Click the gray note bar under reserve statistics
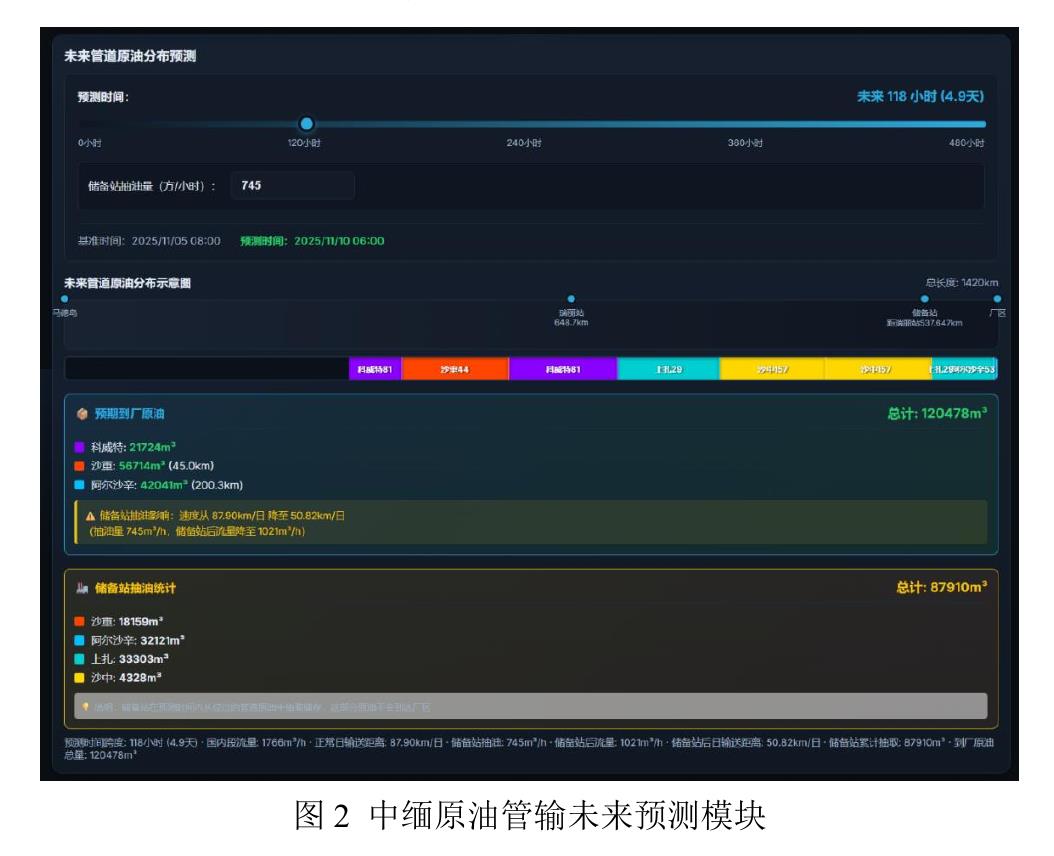The height and width of the screenshot is (856, 1054). (530, 707)
